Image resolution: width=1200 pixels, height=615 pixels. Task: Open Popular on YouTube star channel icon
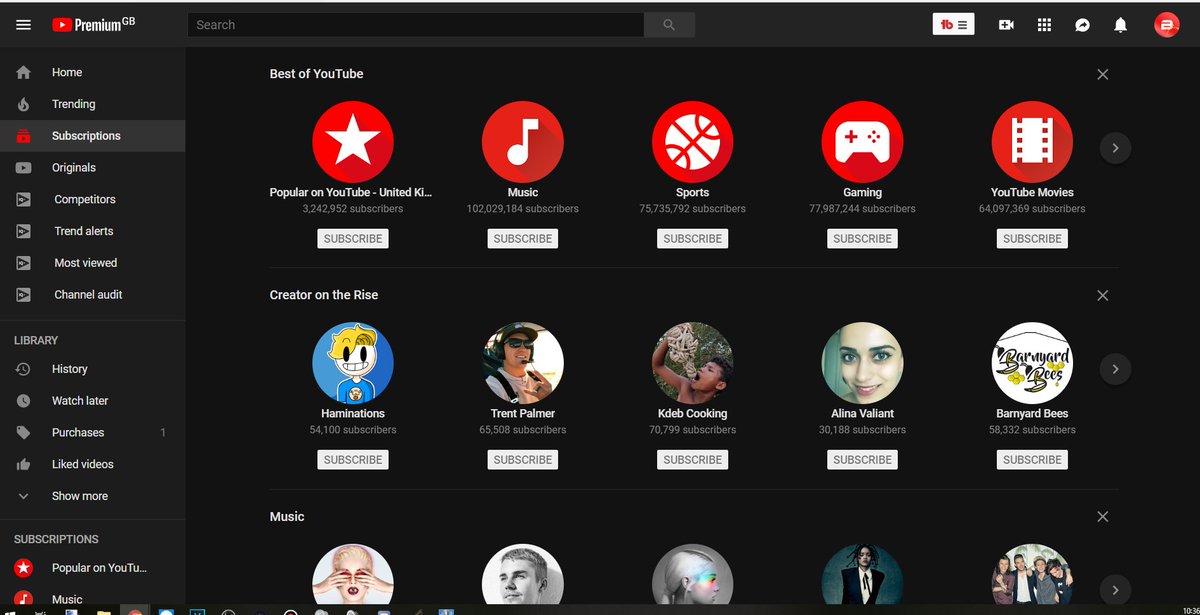click(353, 142)
